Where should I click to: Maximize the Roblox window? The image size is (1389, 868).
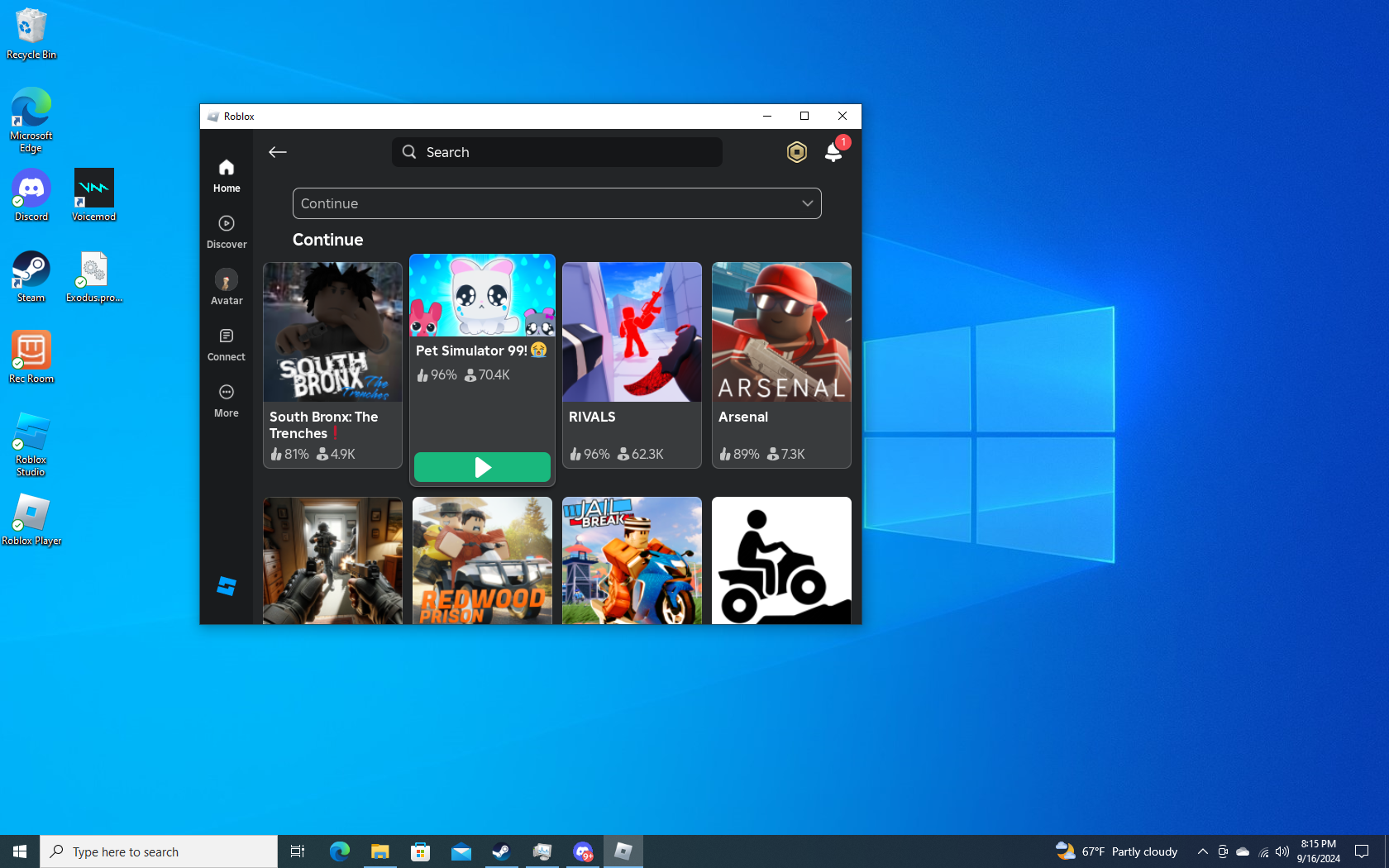tap(804, 116)
